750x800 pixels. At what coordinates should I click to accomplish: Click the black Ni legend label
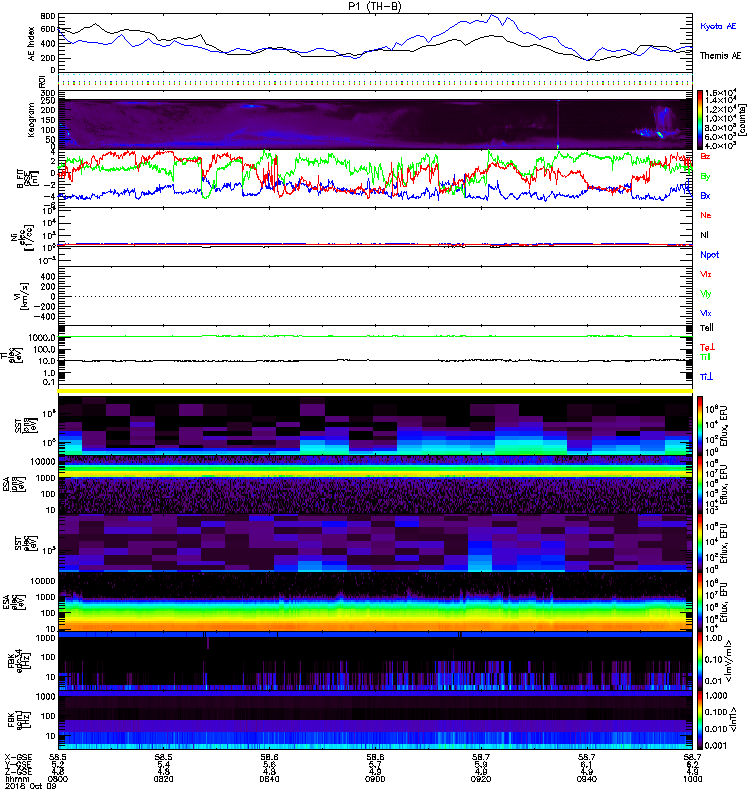[704, 235]
